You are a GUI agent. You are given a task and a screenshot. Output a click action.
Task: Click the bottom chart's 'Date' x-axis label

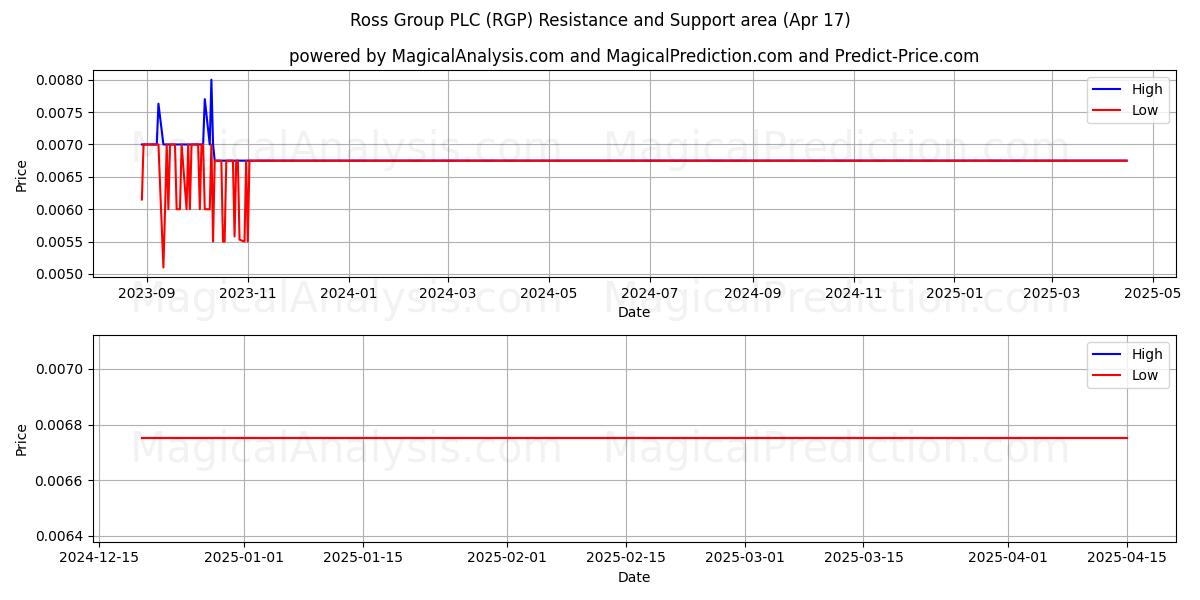pos(634,577)
